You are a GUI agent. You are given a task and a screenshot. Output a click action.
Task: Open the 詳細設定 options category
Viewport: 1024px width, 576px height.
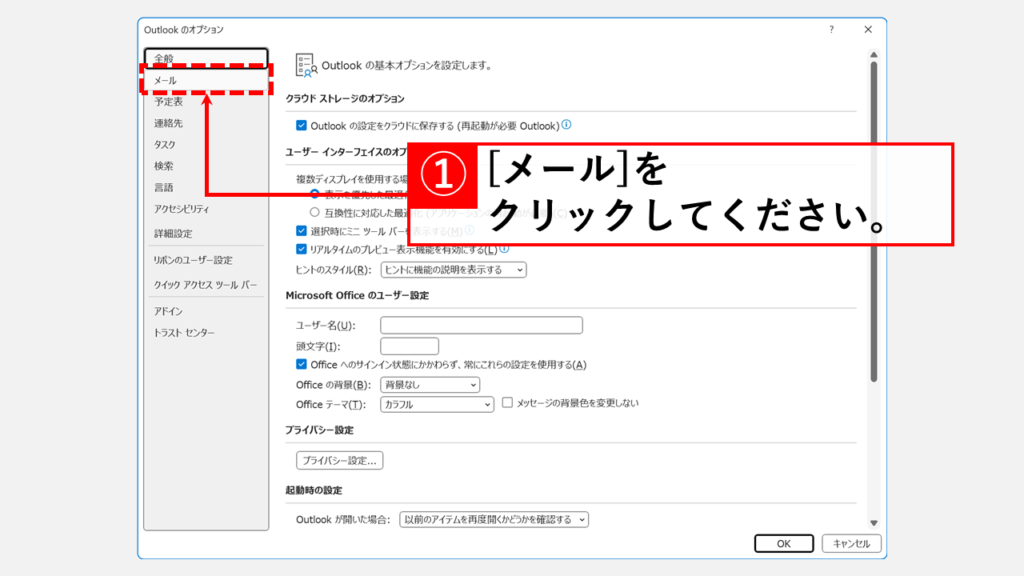click(x=206, y=234)
